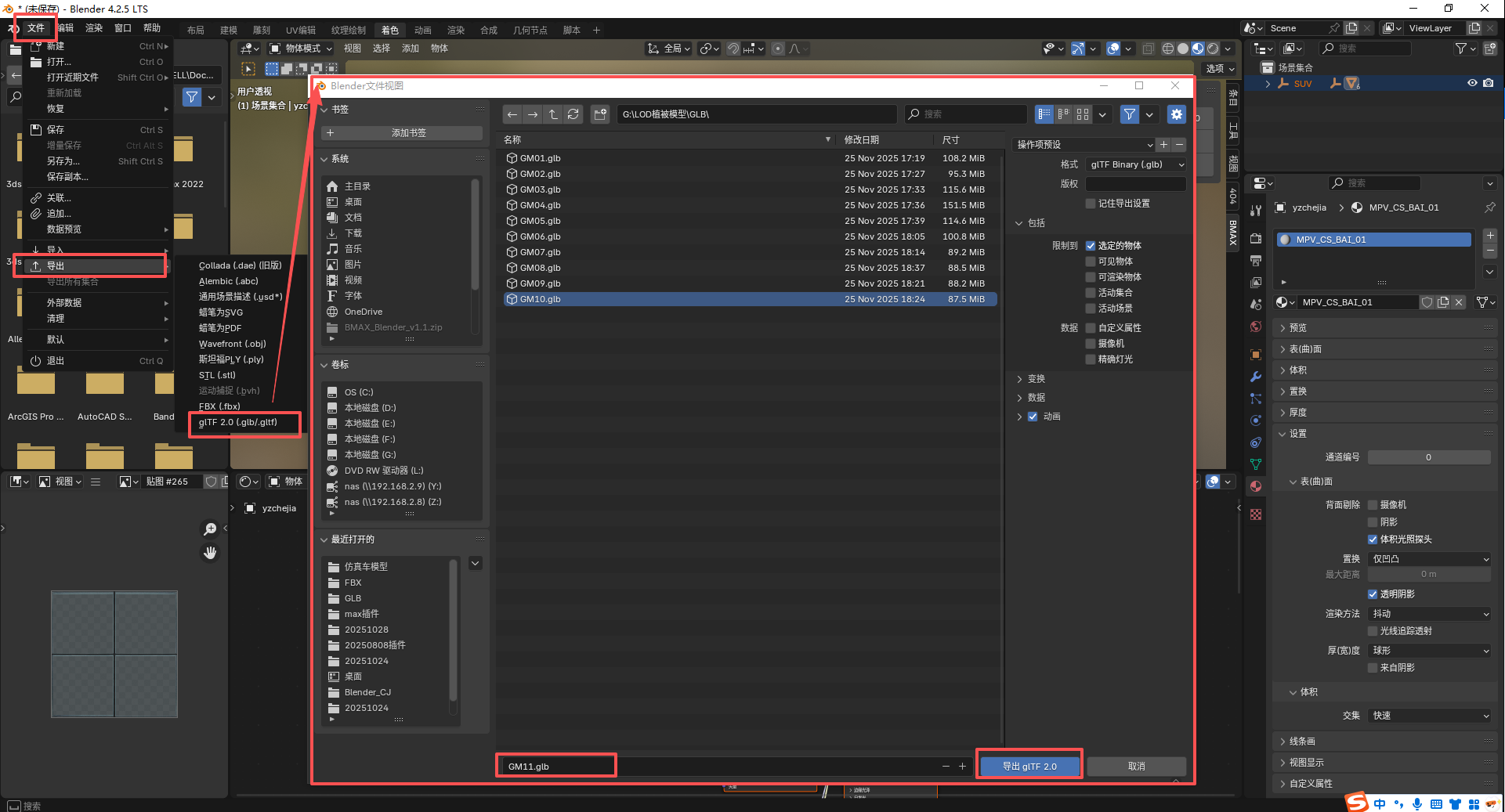
Task: Enable the 可见物体 checkbox
Action: [1091, 262]
